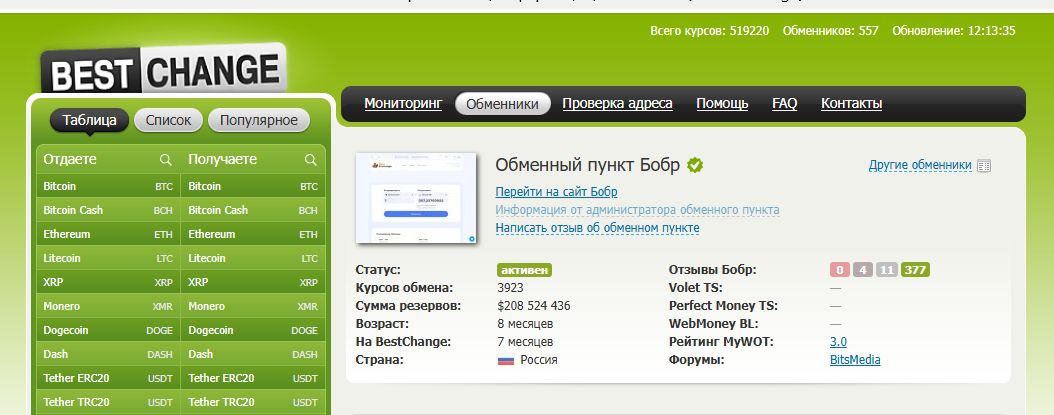Select XRP in the Получаете column
The width and height of the screenshot is (1054, 415).
tap(253, 282)
